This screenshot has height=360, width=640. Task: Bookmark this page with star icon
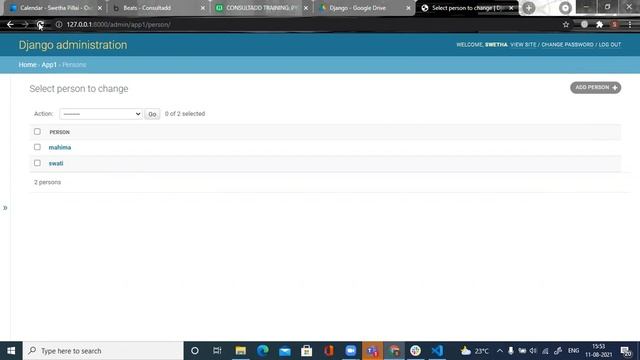point(566,24)
